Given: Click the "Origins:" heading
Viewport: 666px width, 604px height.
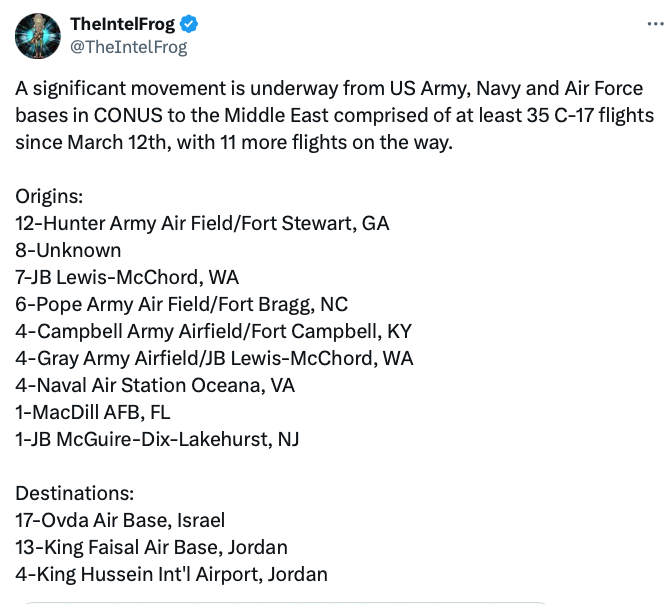Looking at the screenshot, I should point(49,196).
